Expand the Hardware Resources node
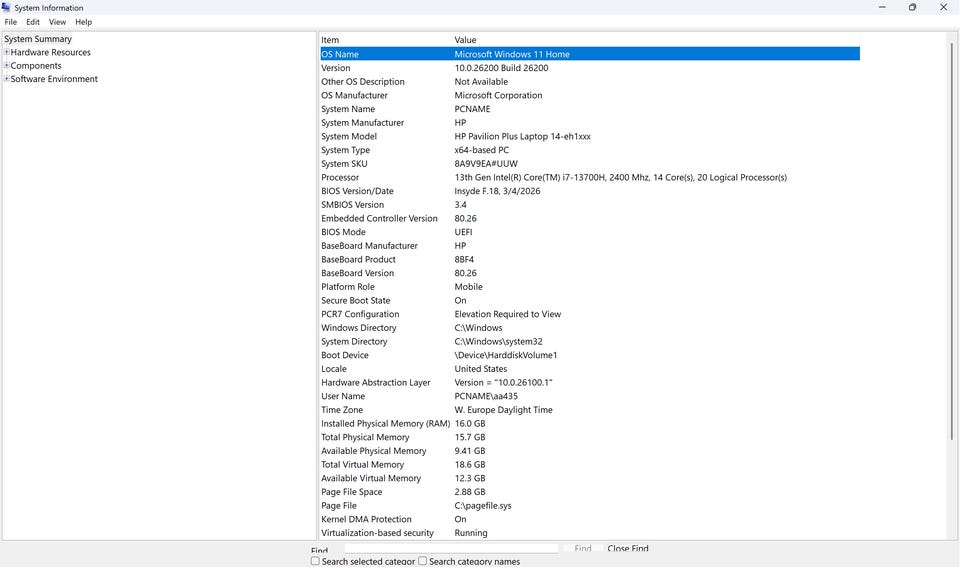The height and width of the screenshot is (568, 960). pos(7,52)
